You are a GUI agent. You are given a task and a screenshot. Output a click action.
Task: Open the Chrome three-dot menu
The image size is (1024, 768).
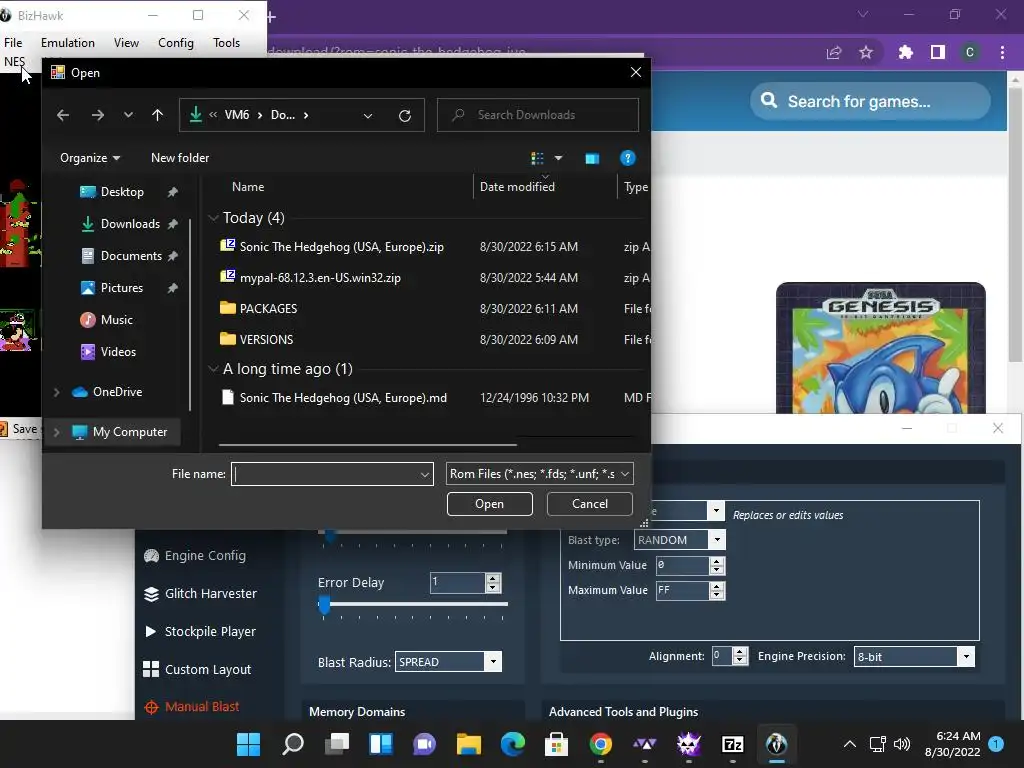(x=1002, y=52)
